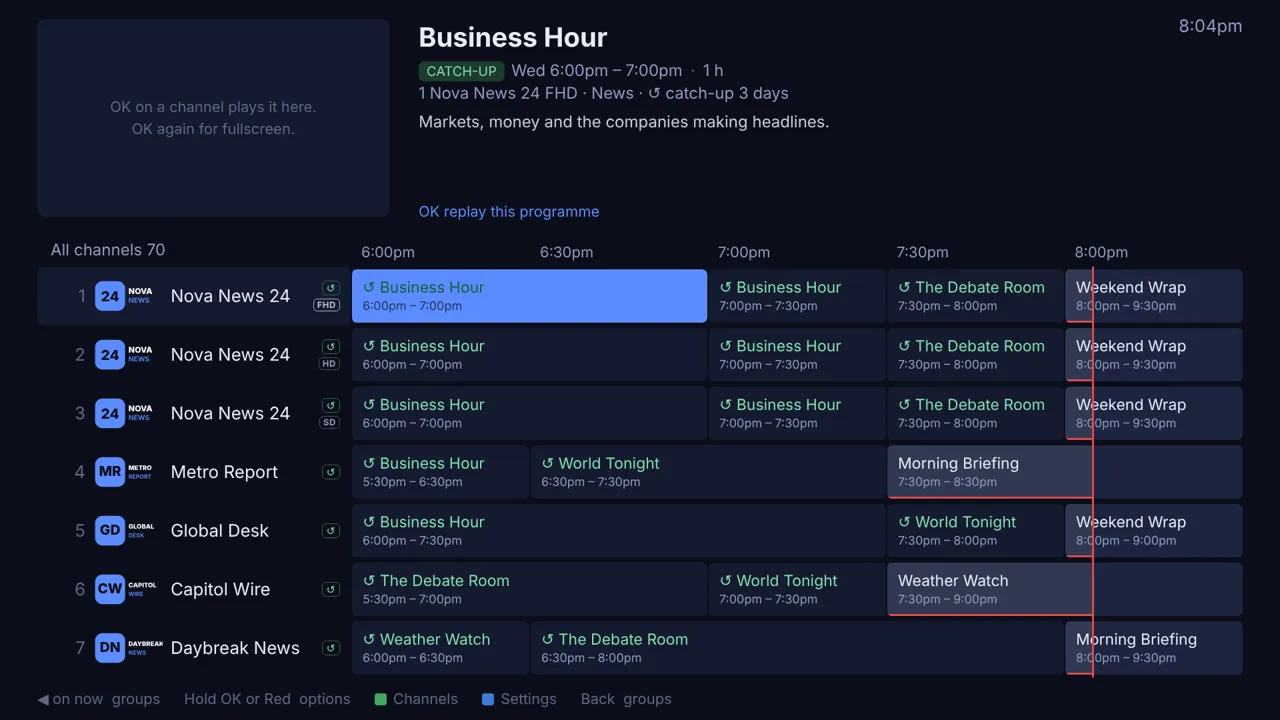Screen dimensions: 1280x720
Task: Select Morning Briefing on Metro Report
Action: click(1065, 472)
